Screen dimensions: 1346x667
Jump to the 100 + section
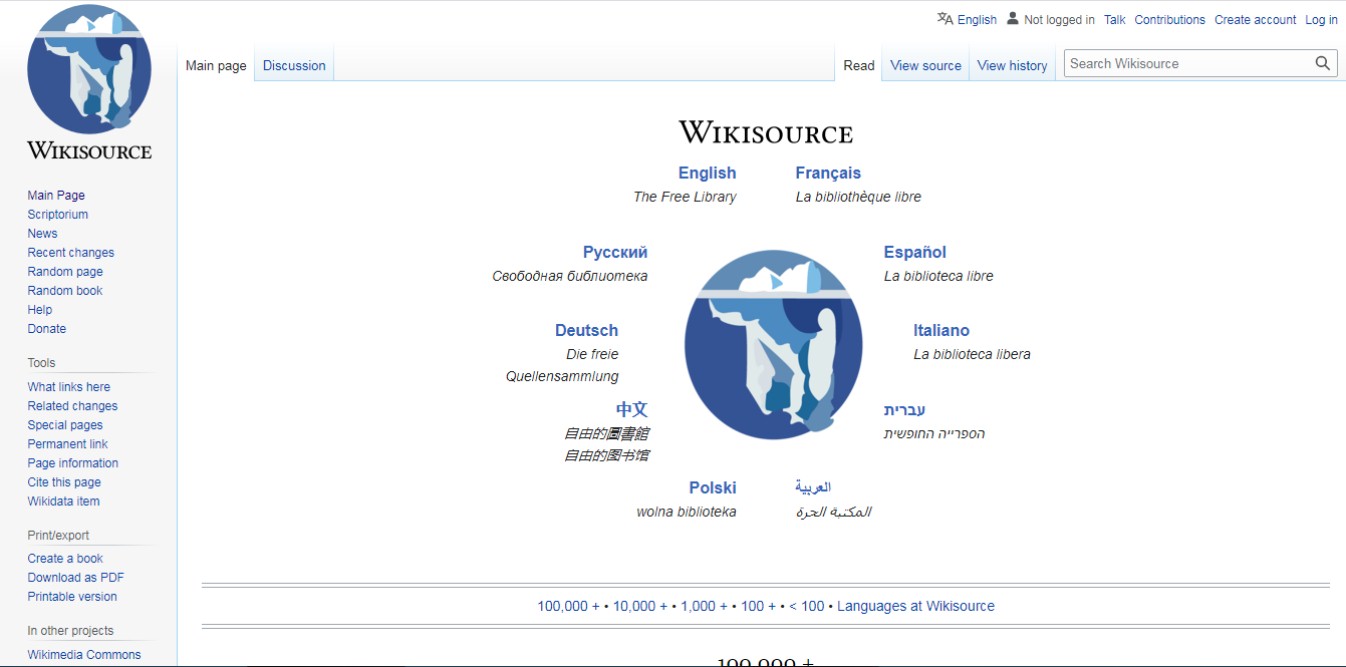pos(759,606)
